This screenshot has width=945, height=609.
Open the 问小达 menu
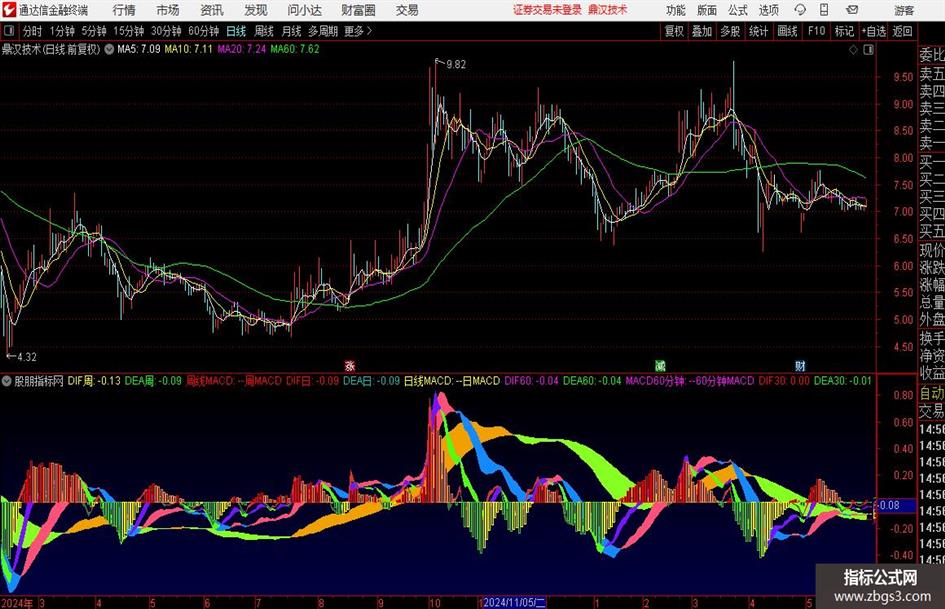point(304,10)
